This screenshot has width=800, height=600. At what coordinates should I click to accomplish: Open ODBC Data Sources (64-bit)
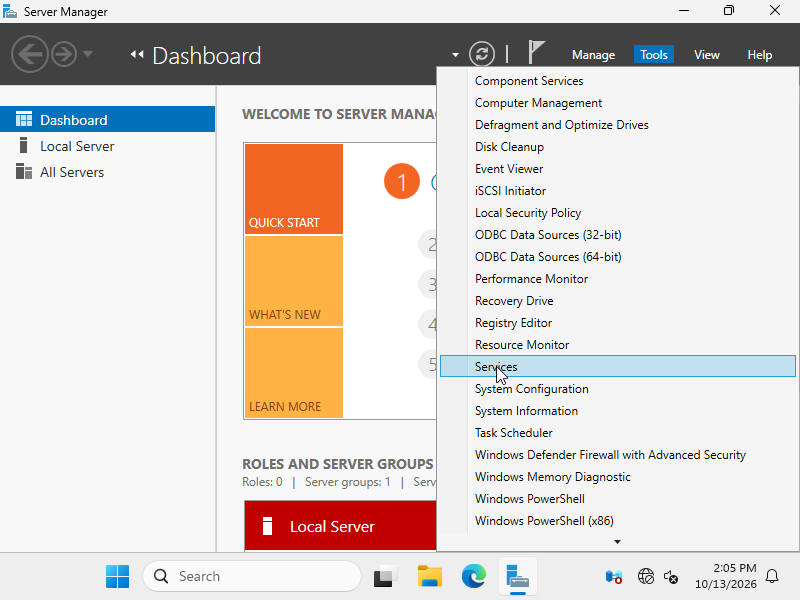point(617,256)
